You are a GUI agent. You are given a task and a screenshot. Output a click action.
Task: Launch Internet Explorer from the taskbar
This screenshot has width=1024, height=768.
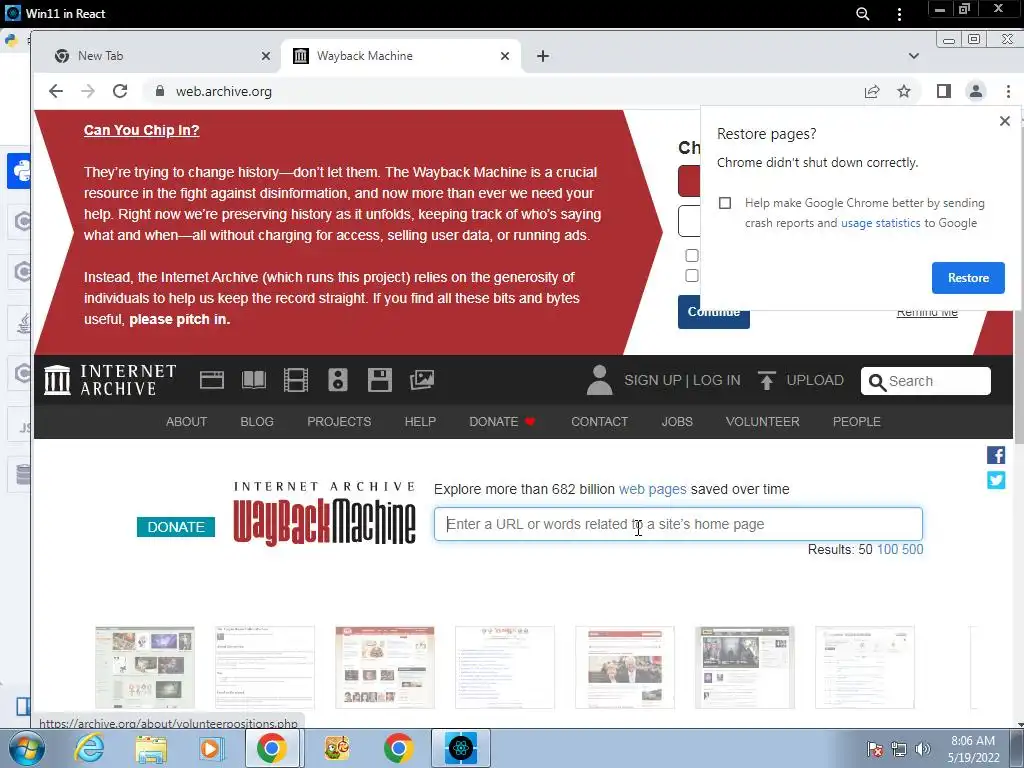coord(89,748)
